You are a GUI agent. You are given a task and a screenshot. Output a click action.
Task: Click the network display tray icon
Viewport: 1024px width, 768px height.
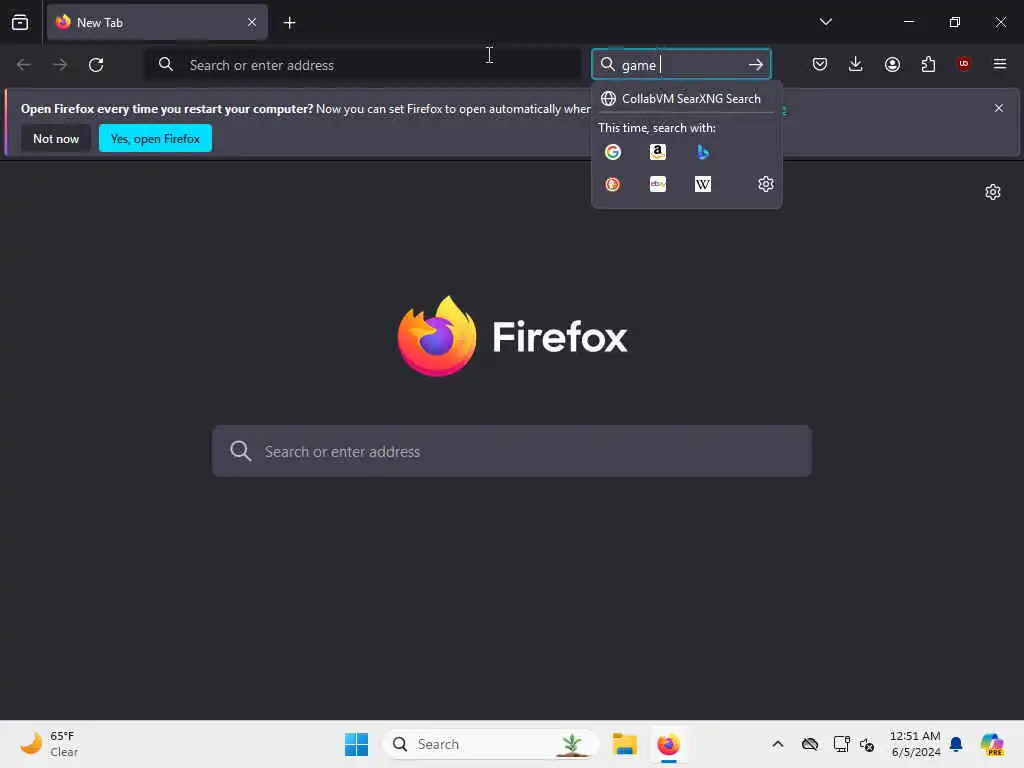pos(841,744)
